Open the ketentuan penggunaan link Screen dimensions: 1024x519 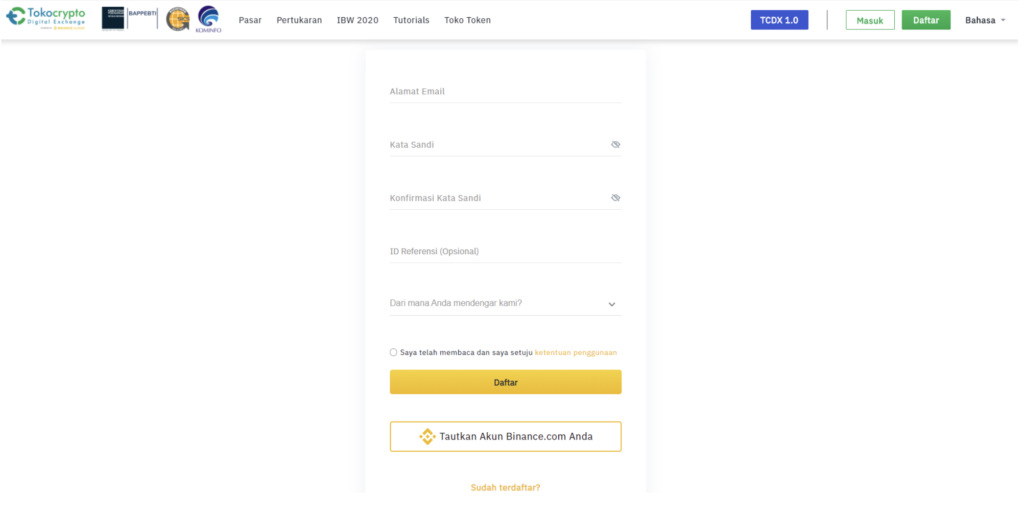pos(575,352)
